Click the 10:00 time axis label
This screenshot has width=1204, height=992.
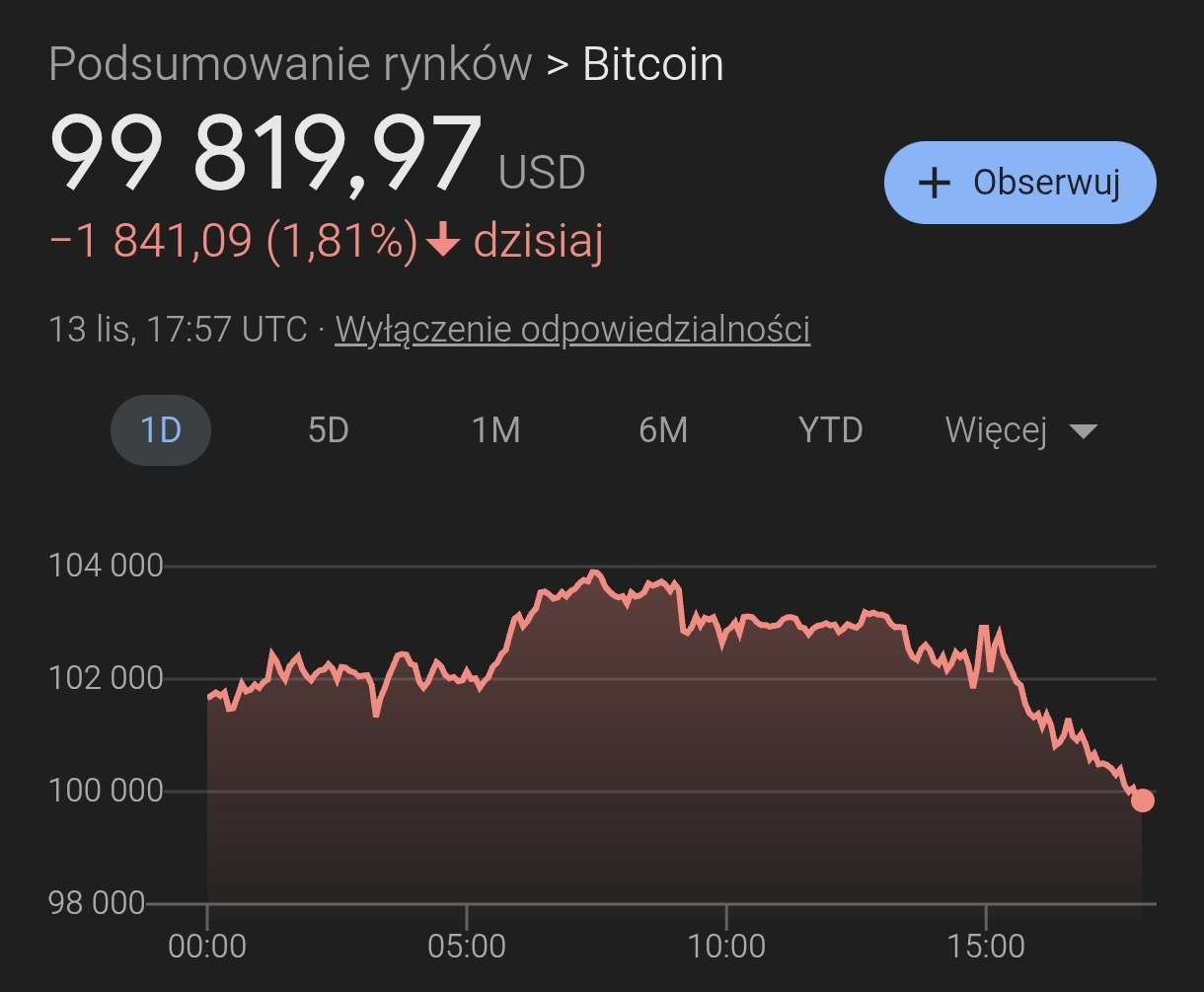click(725, 947)
